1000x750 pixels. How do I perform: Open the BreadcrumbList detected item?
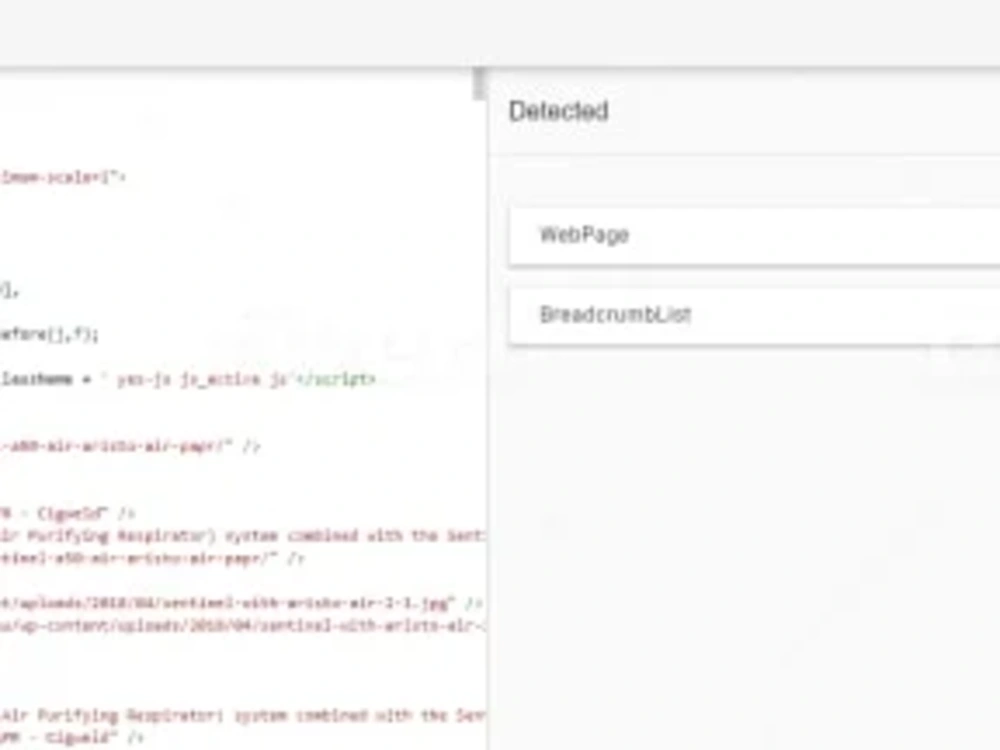coord(754,315)
